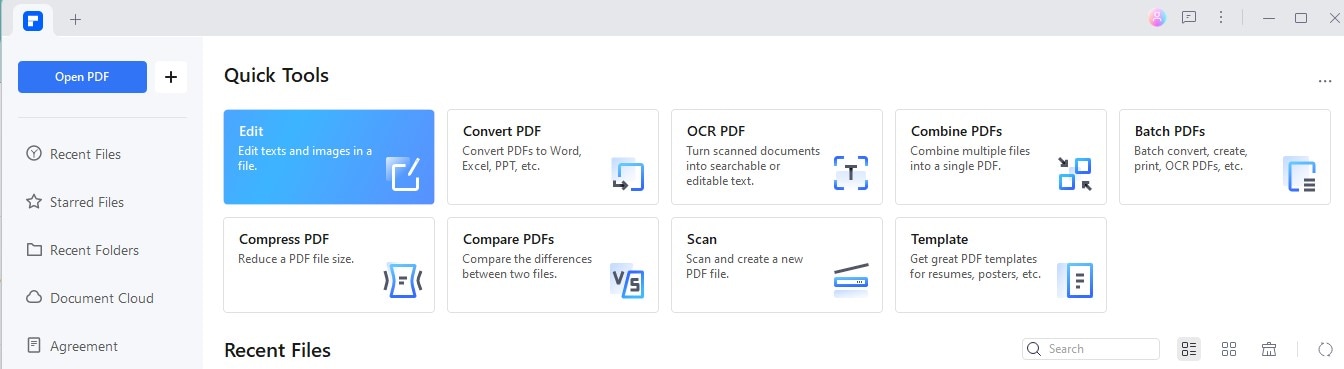
Task: Switch recent files to list view
Action: pos(1189,349)
